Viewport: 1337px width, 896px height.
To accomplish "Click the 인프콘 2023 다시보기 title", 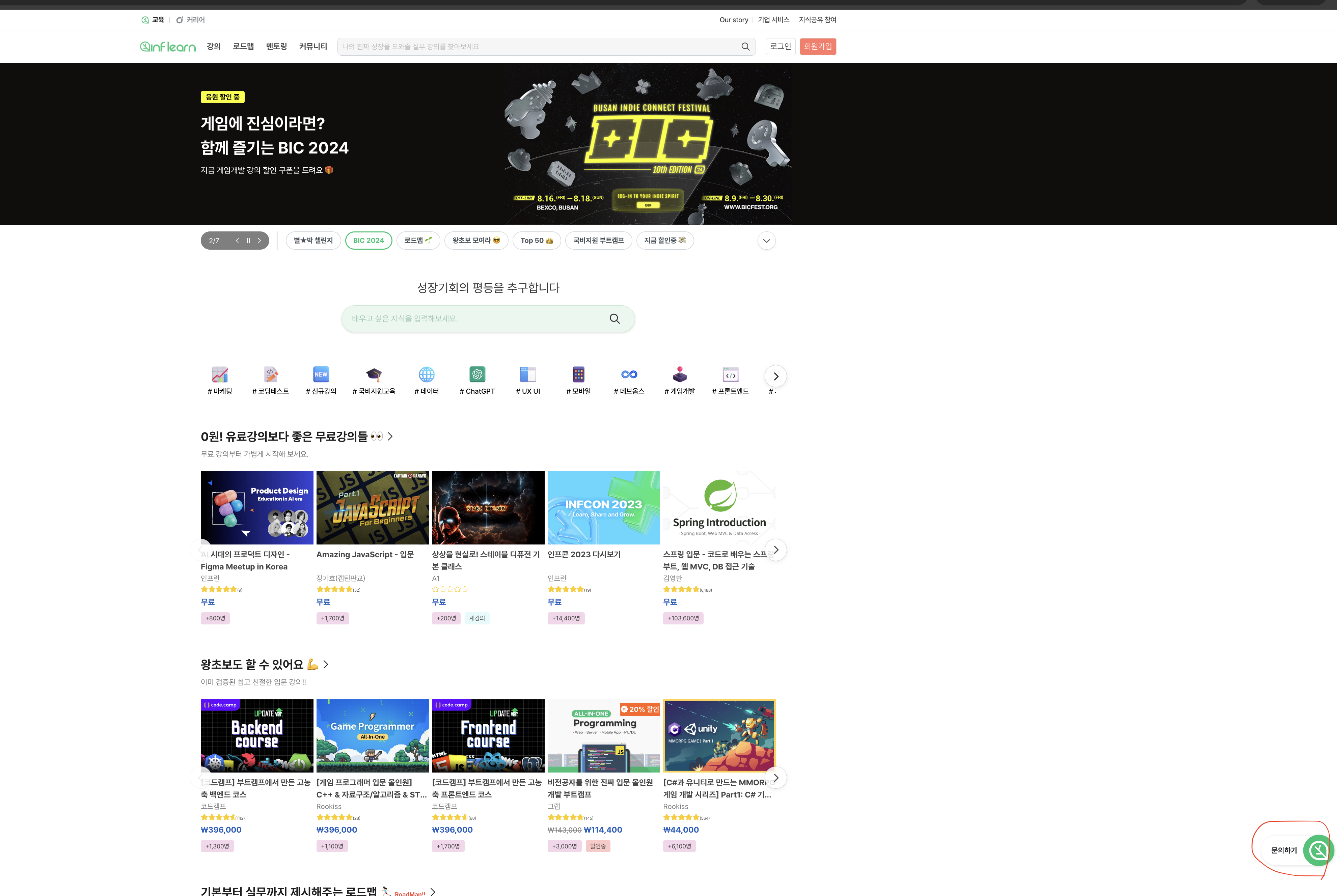I will pyautogui.click(x=583, y=555).
